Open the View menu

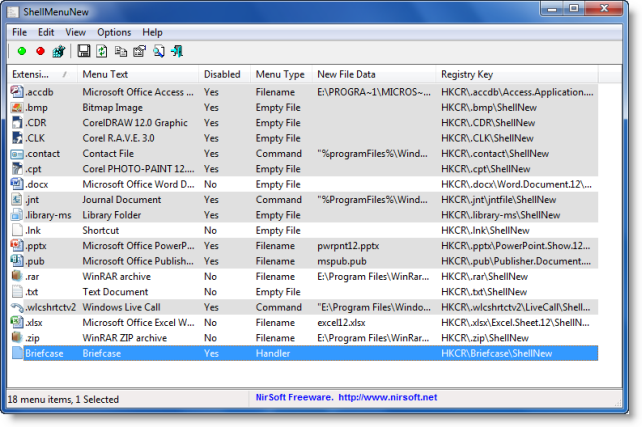click(75, 32)
